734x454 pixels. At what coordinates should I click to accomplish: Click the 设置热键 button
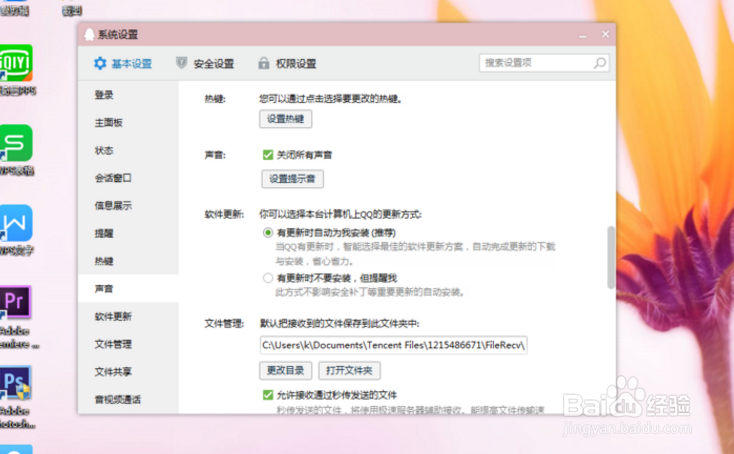[x=286, y=119]
